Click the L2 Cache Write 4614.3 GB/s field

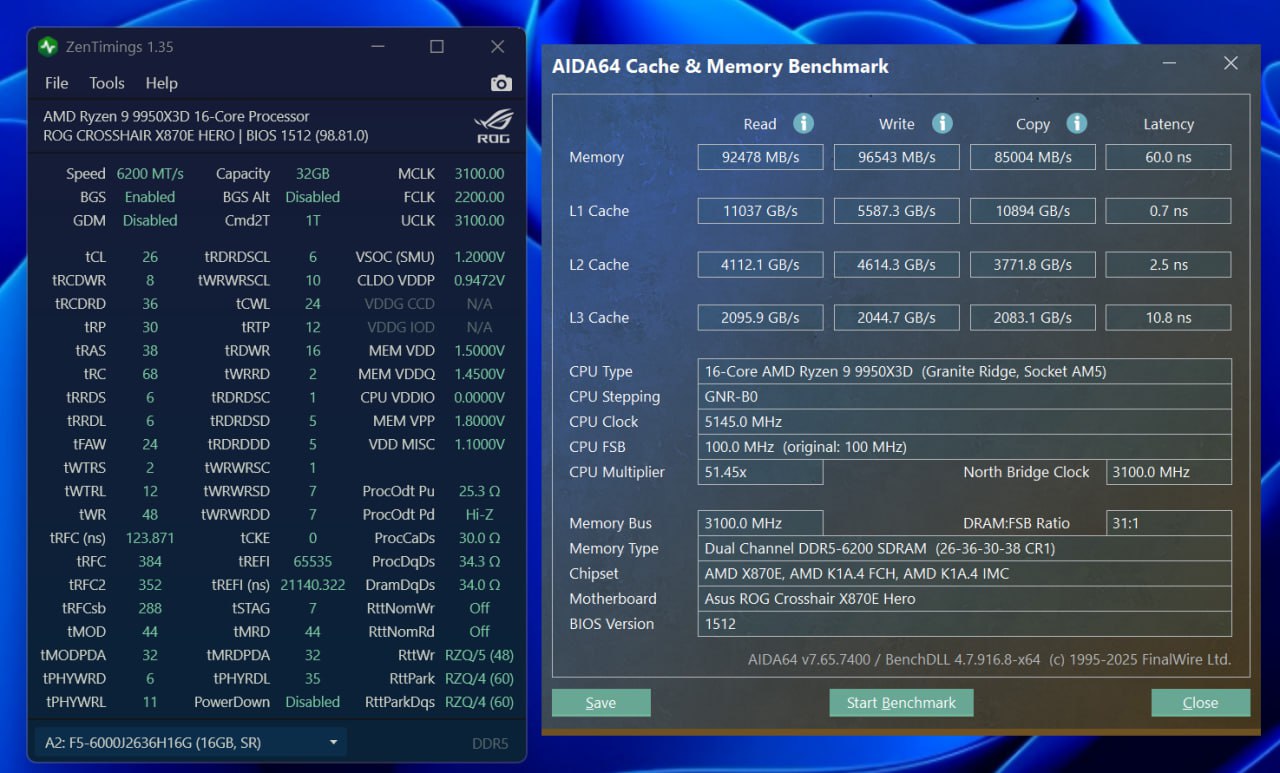pyautogui.click(x=896, y=265)
